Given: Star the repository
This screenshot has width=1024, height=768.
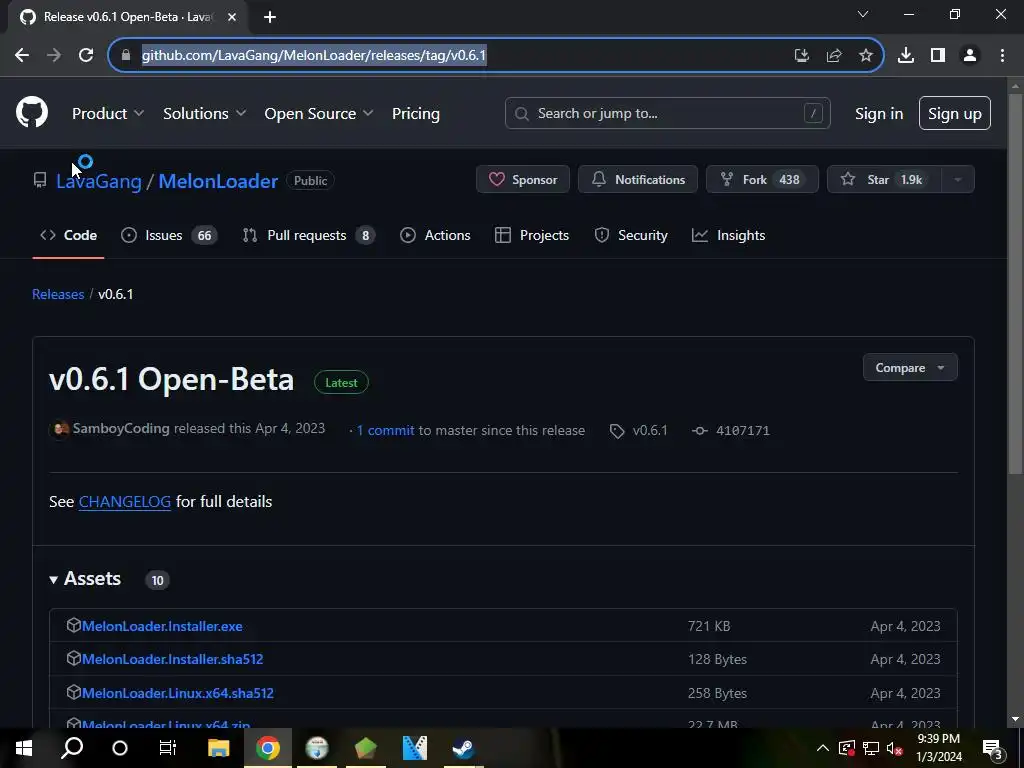Looking at the screenshot, I should 884,179.
